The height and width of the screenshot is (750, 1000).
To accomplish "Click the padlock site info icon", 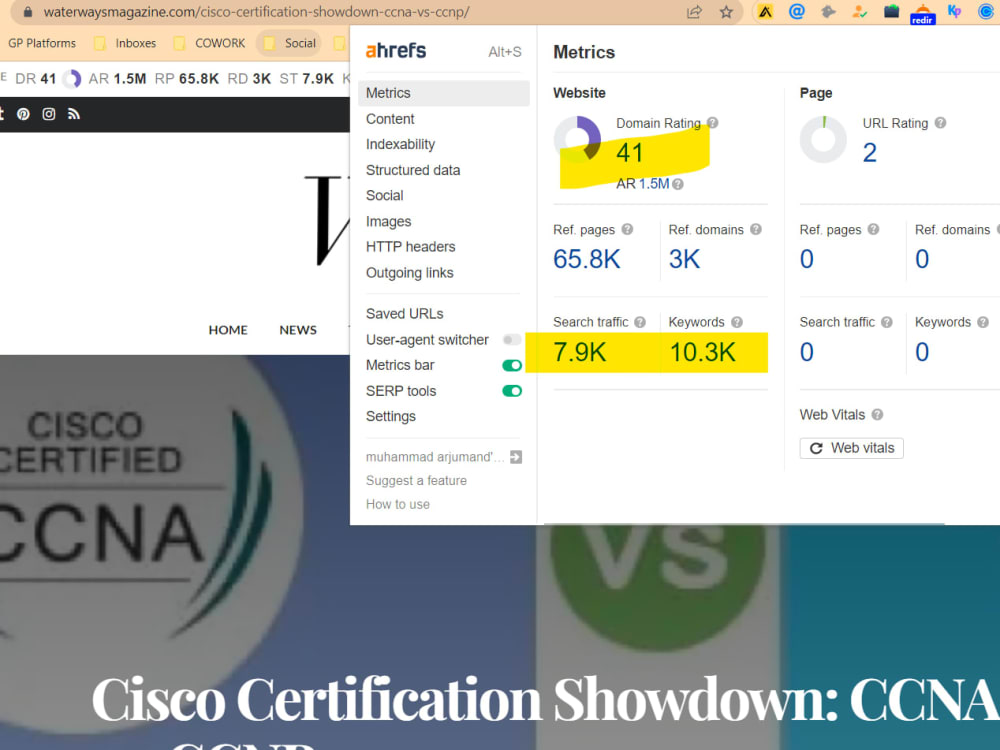I will 27,11.
